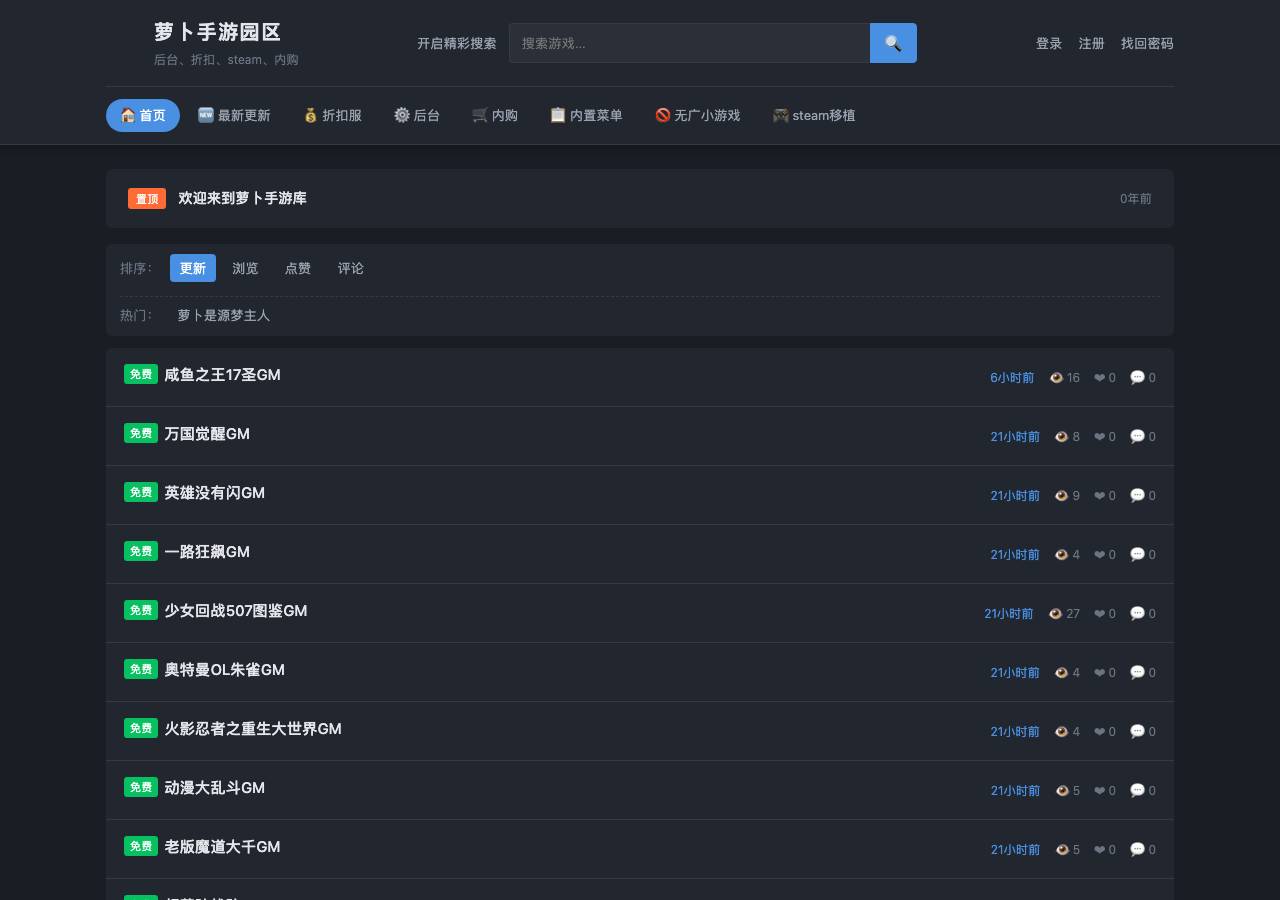Click the comment bubble on 老版魔道大千GM row
The width and height of the screenshot is (1280, 900).
[1137, 850]
